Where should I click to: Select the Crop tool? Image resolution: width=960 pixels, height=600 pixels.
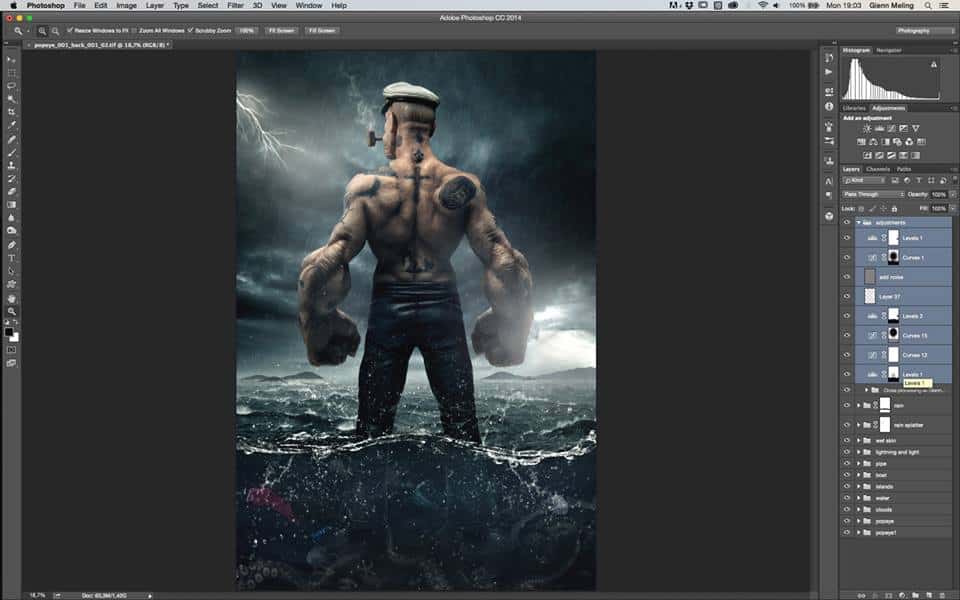click(12, 113)
